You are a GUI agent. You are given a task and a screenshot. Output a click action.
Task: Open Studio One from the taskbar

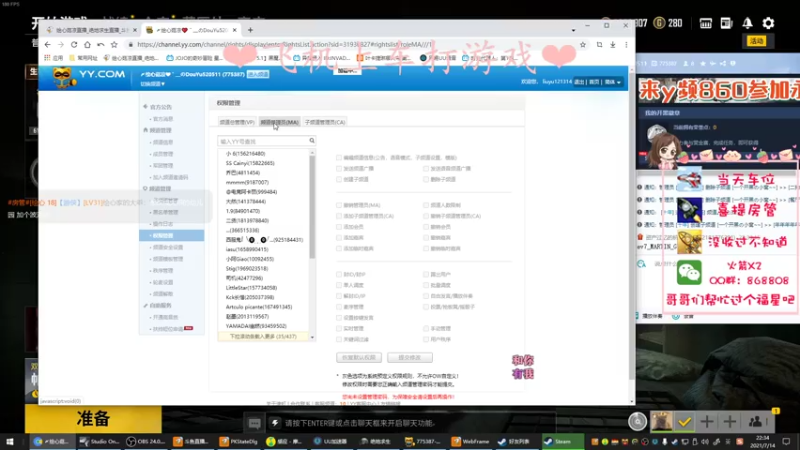point(99,441)
